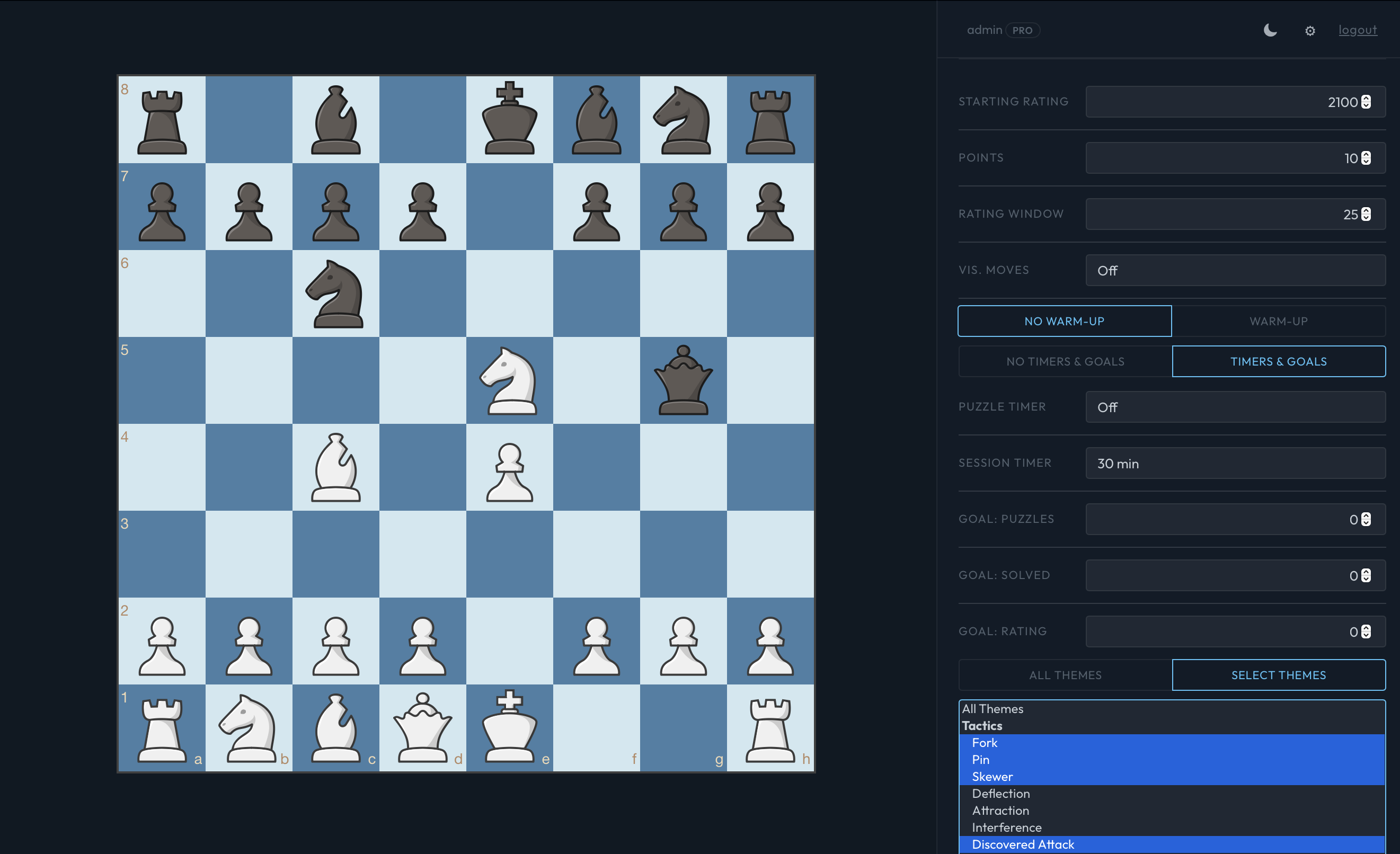Change the SESSION TIMER setting
The width and height of the screenshot is (1400, 854).
pos(1235,462)
